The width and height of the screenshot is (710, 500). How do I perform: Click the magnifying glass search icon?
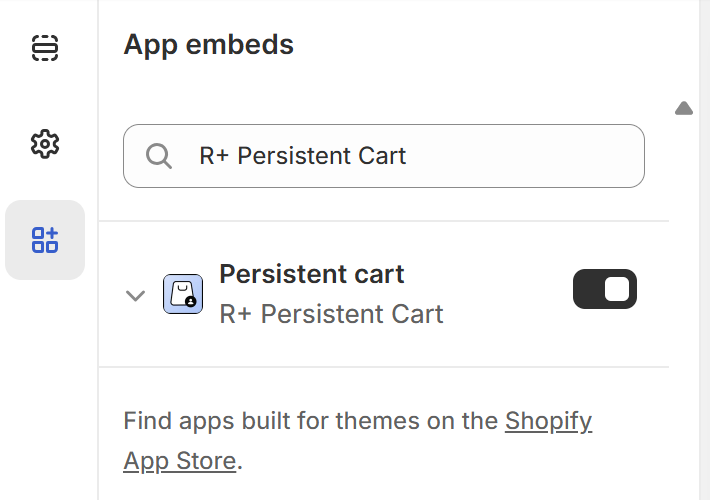point(159,156)
